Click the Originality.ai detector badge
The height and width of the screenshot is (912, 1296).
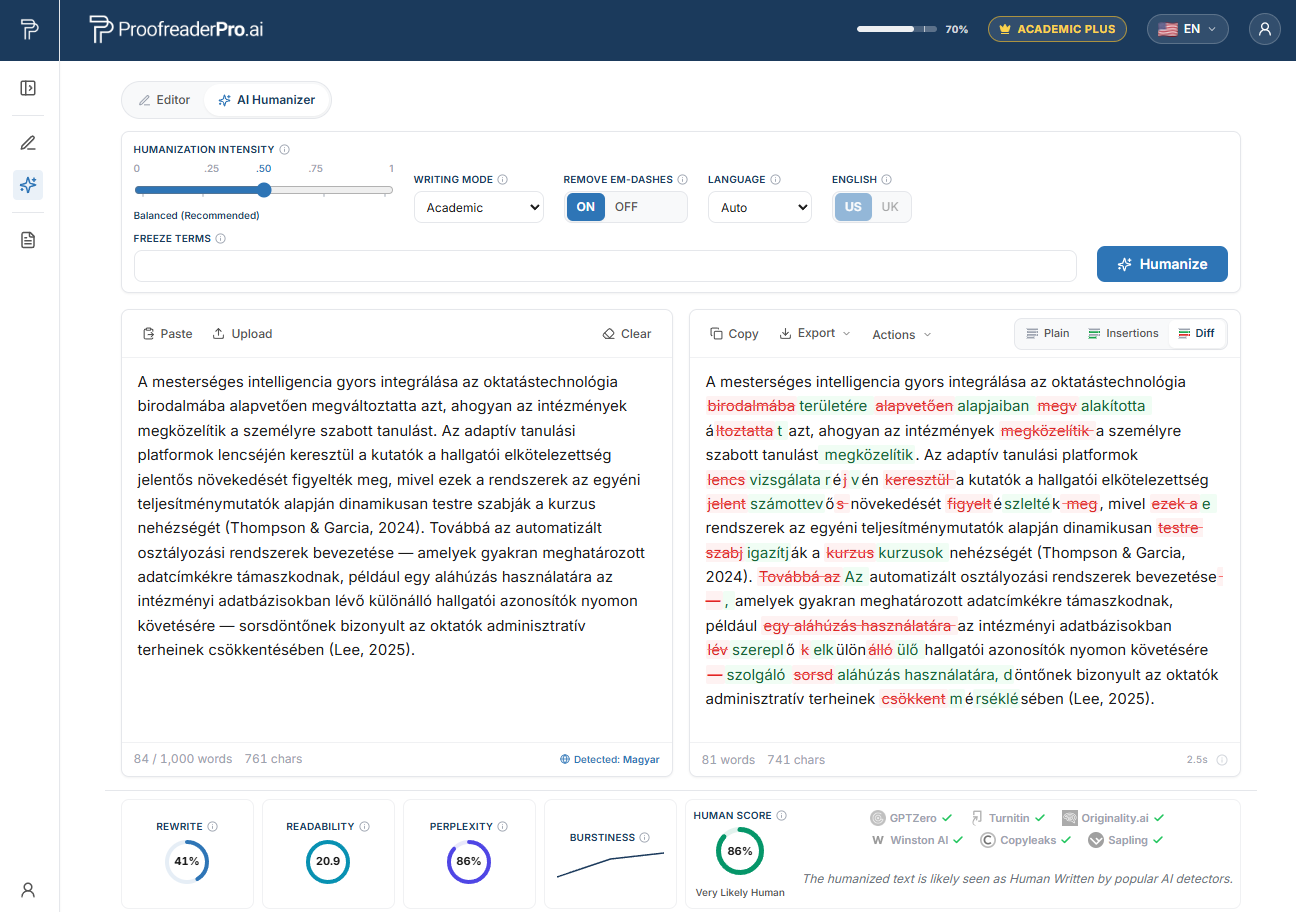pos(1113,818)
